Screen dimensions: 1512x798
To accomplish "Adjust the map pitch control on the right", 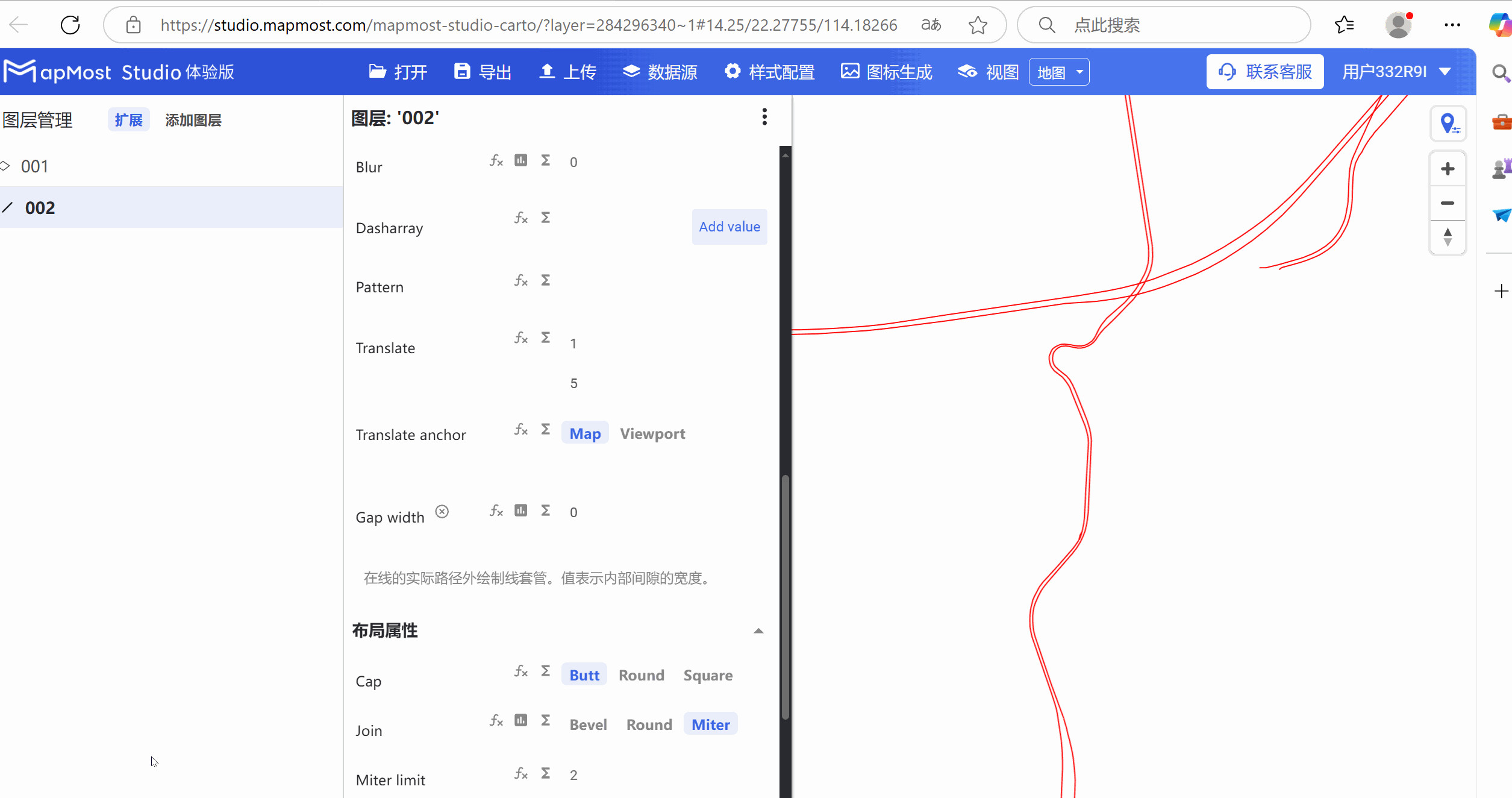I will pos(1448,237).
